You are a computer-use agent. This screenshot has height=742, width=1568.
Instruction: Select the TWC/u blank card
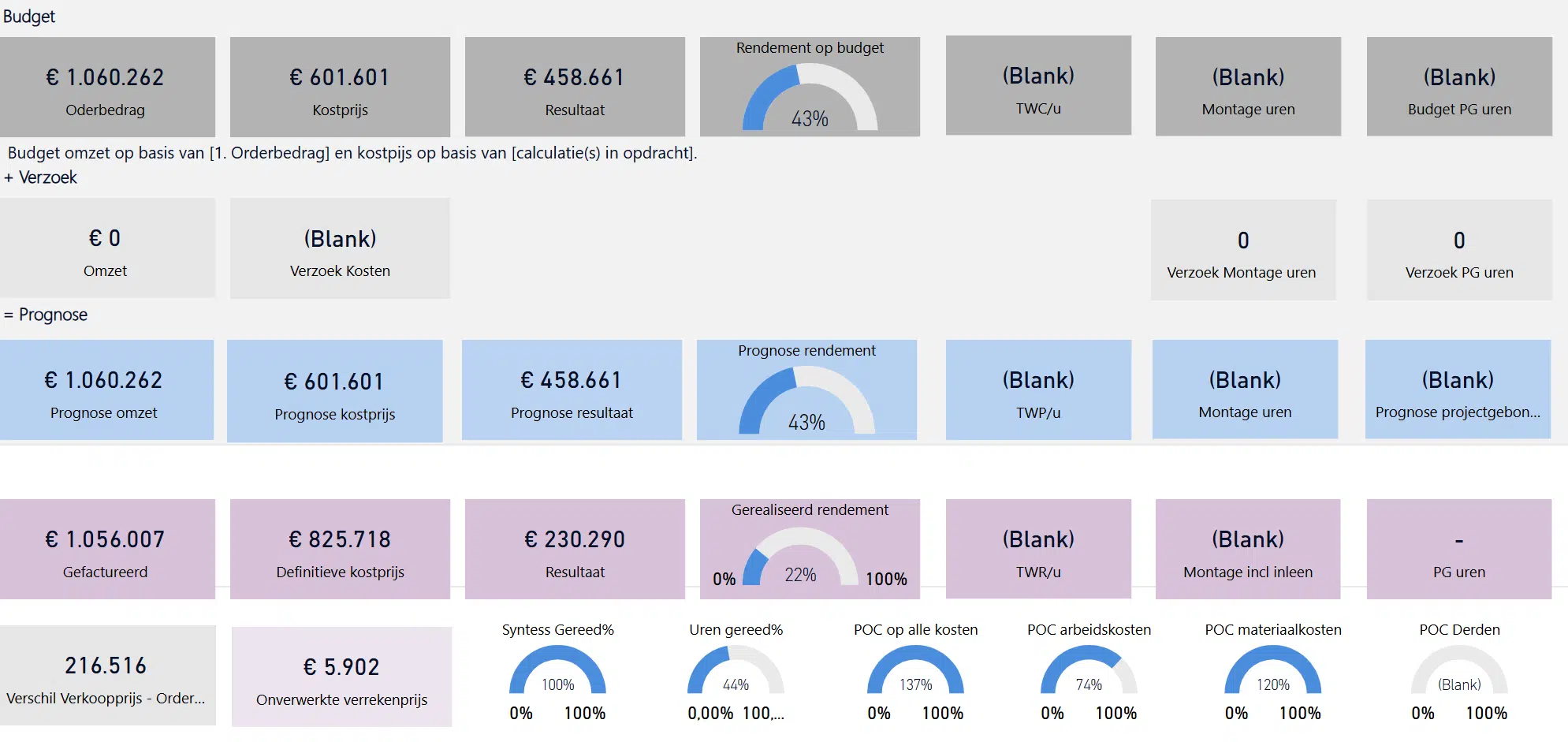(1038, 86)
